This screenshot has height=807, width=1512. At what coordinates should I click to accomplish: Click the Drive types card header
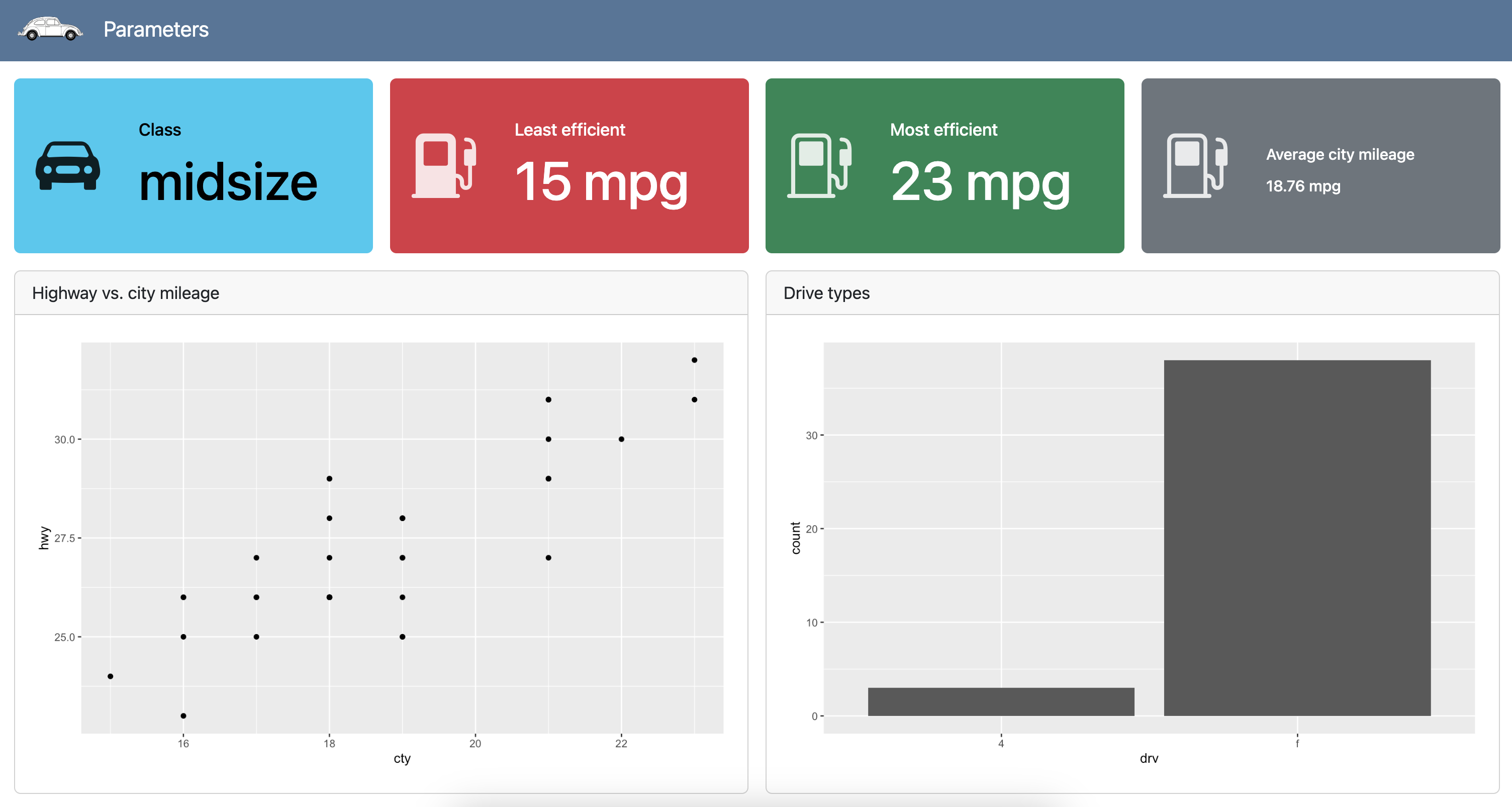[826, 293]
